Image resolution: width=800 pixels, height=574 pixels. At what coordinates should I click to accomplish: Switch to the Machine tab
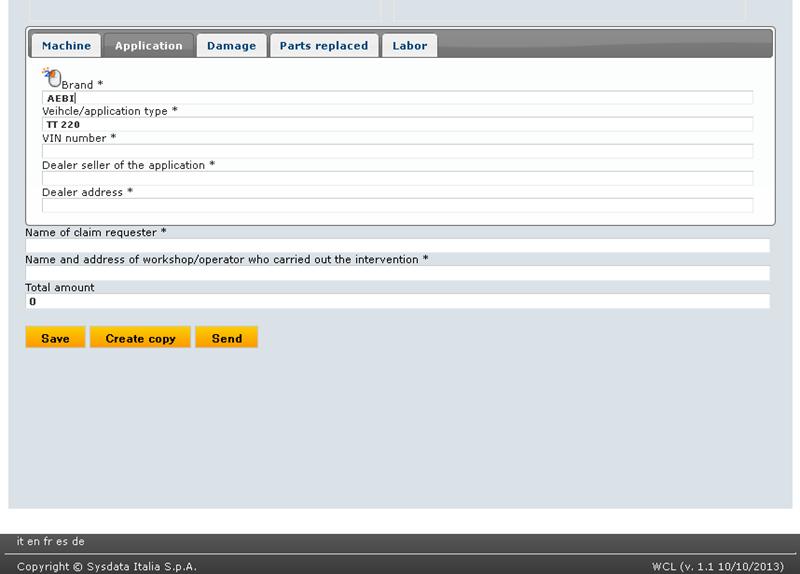[x=66, y=45]
